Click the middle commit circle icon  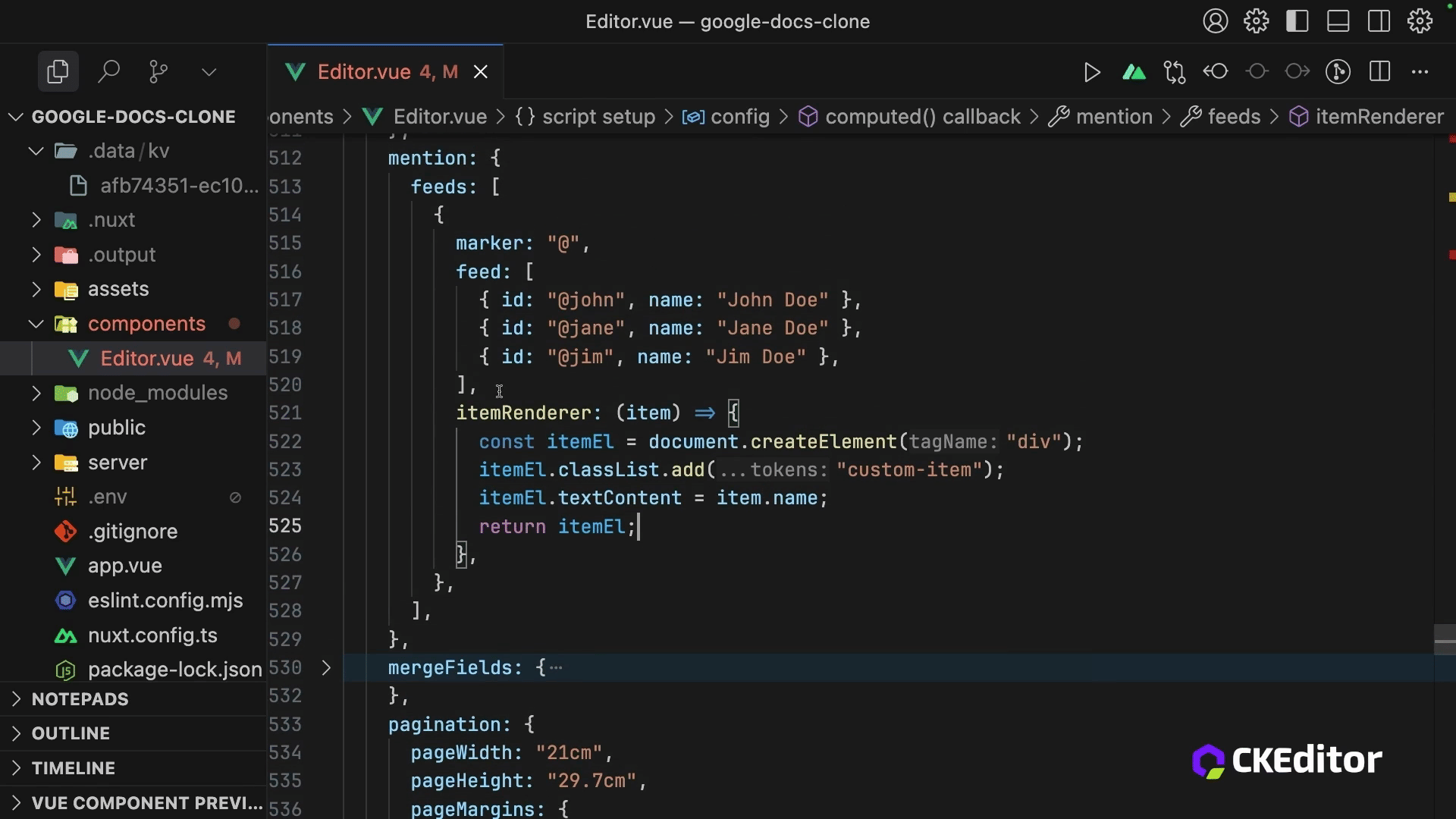[x=1257, y=72]
